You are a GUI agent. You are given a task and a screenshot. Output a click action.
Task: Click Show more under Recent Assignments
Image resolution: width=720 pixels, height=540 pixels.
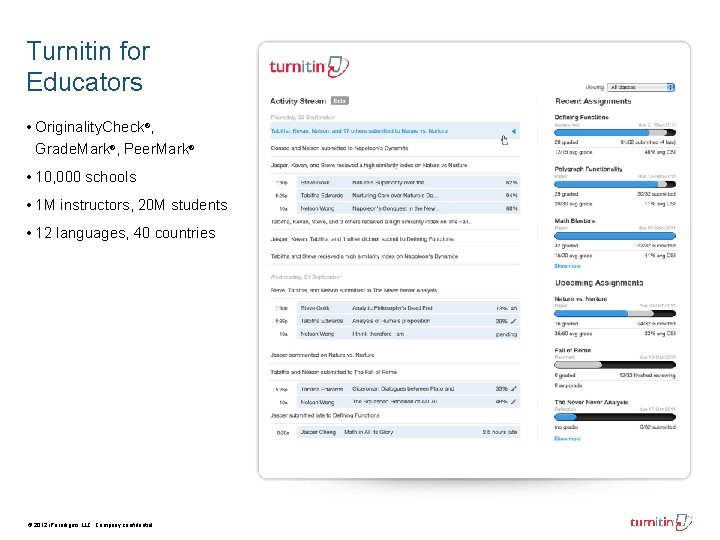[x=567, y=266]
